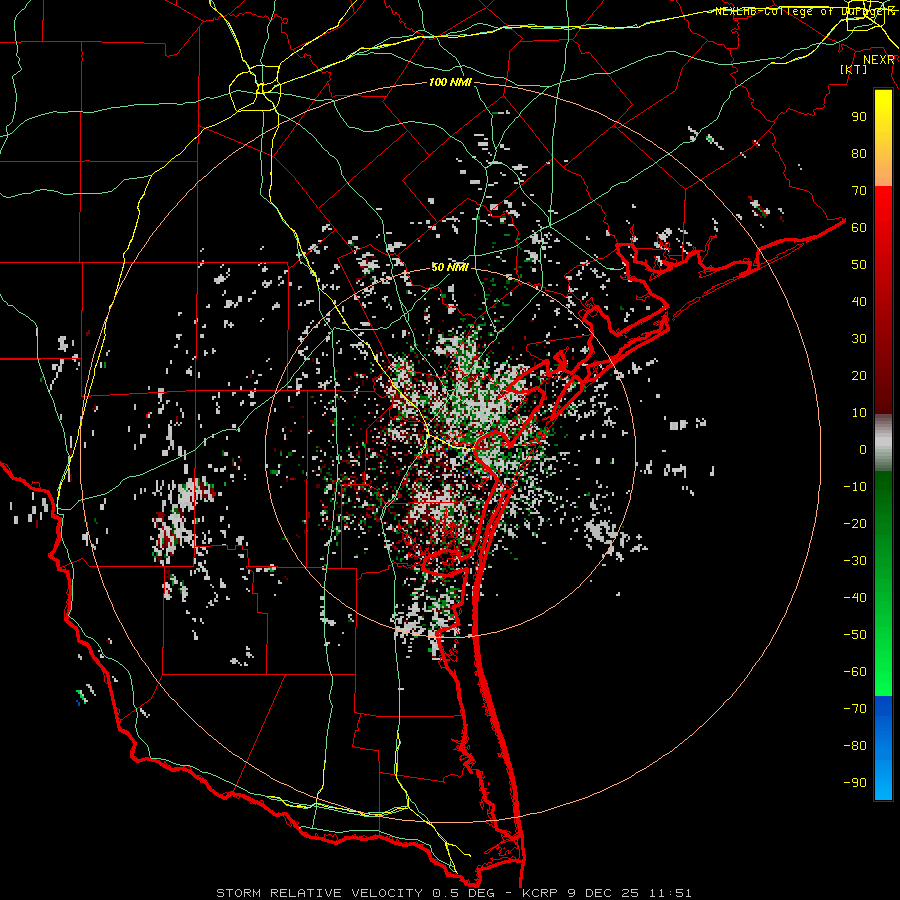
Task: Pick the gray zero-velocity segment of color bar
Action: (883, 443)
